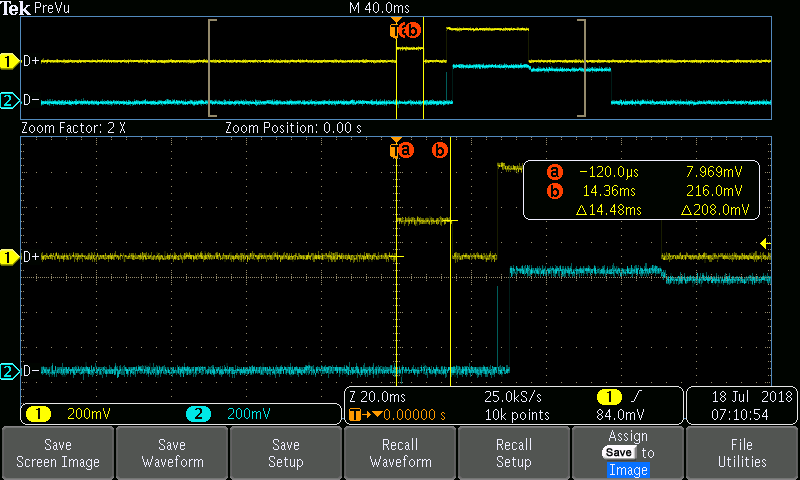Select cursor b marker in zoom view

pyautogui.click(x=440, y=150)
